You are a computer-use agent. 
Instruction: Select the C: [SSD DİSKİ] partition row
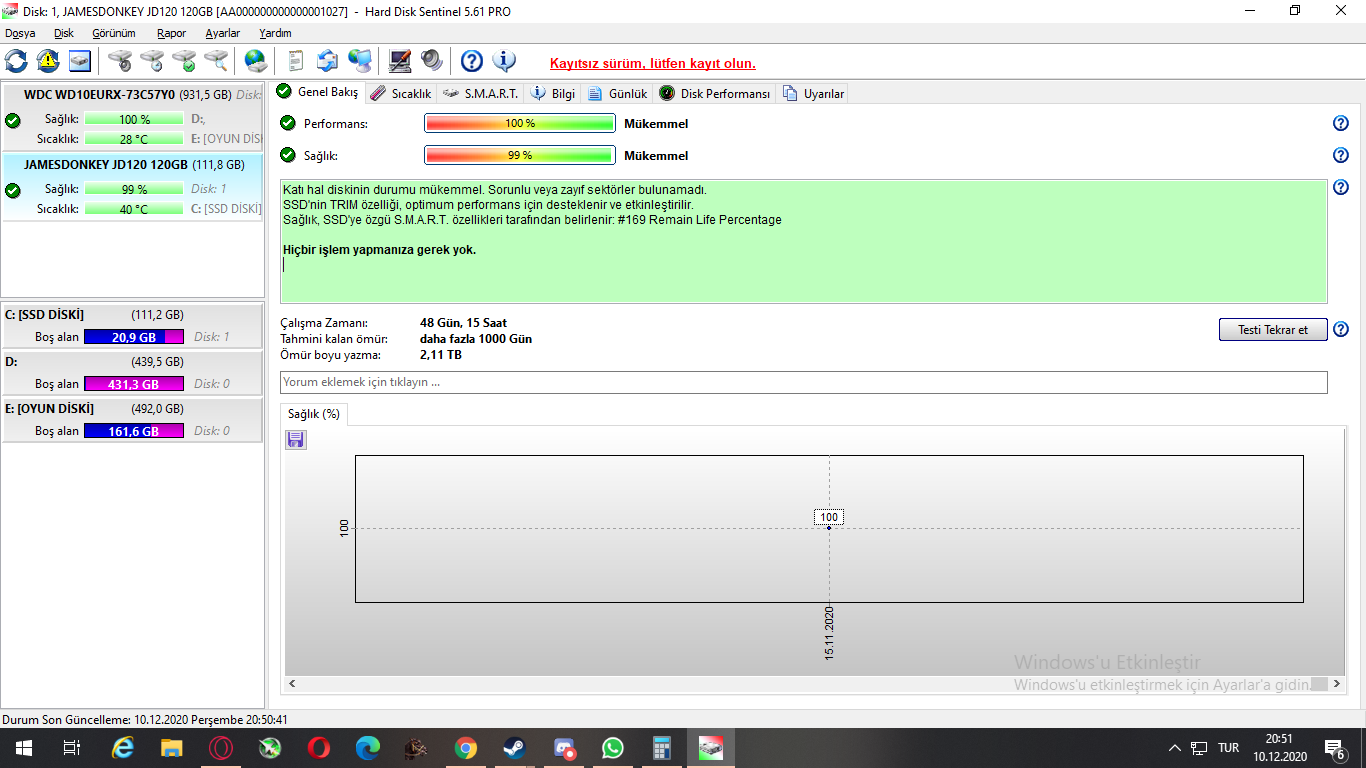[x=132, y=326]
